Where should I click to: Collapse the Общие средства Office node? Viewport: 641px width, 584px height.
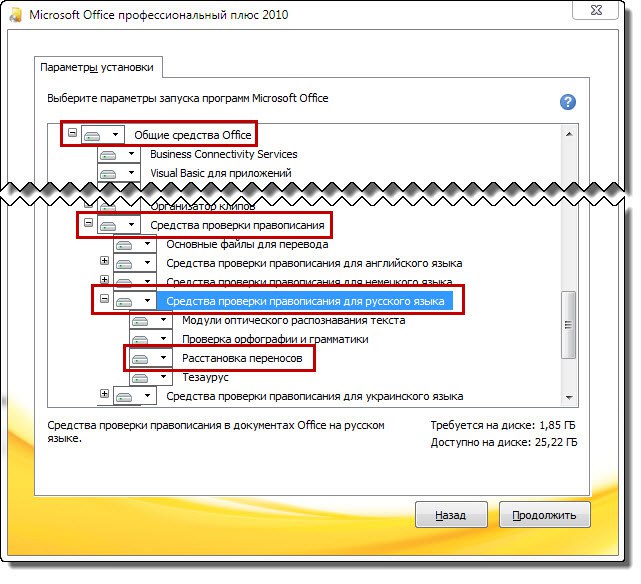[x=72, y=133]
